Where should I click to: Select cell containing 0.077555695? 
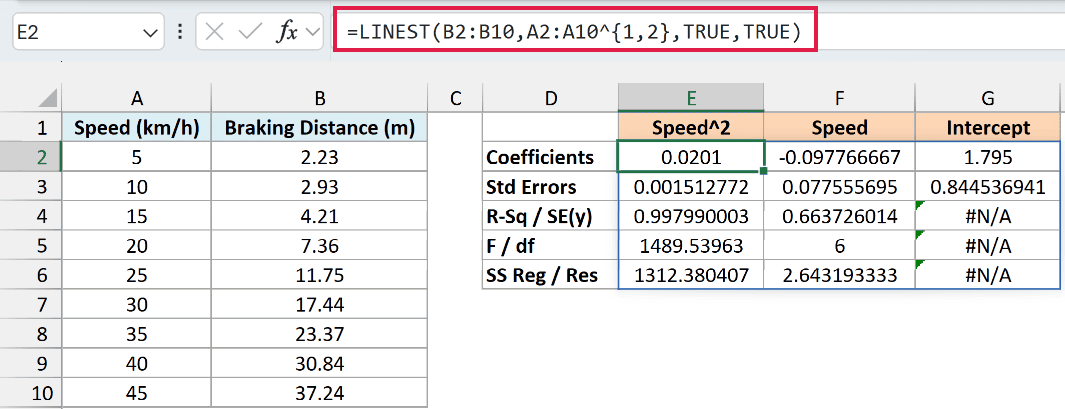[x=840, y=187]
